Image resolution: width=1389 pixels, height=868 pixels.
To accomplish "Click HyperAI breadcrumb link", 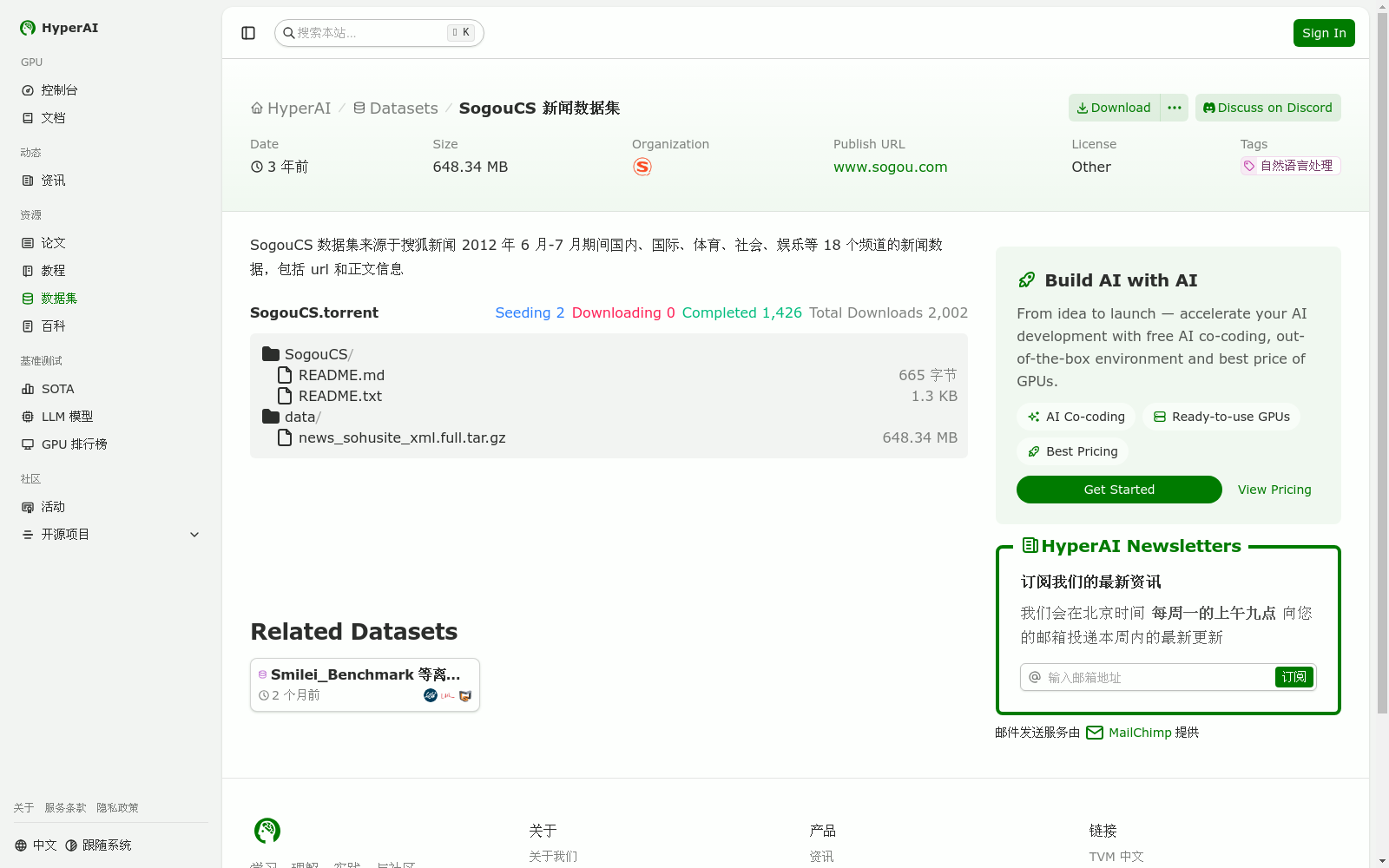I will (x=291, y=108).
